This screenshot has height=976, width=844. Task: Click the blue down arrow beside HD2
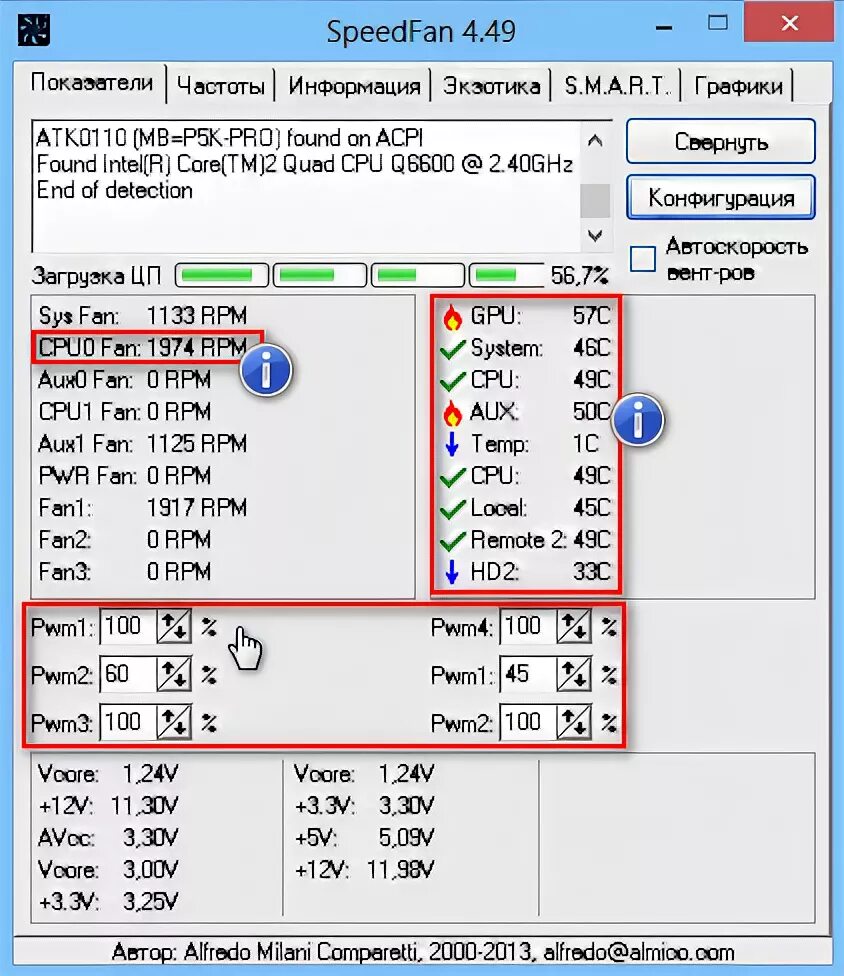tap(452, 573)
